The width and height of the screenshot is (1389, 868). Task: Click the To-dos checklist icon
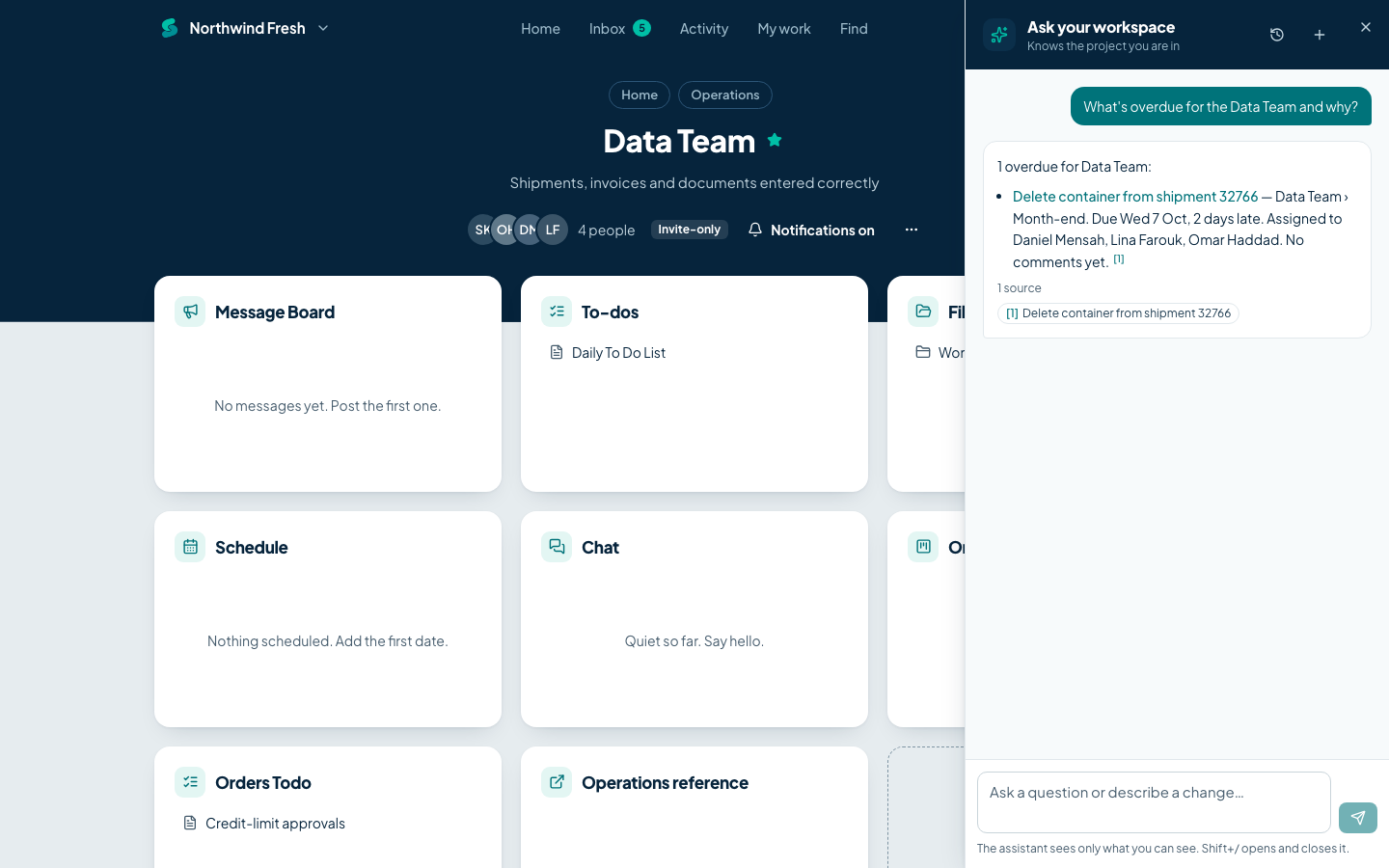pyautogui.click(x=557, y=312)
